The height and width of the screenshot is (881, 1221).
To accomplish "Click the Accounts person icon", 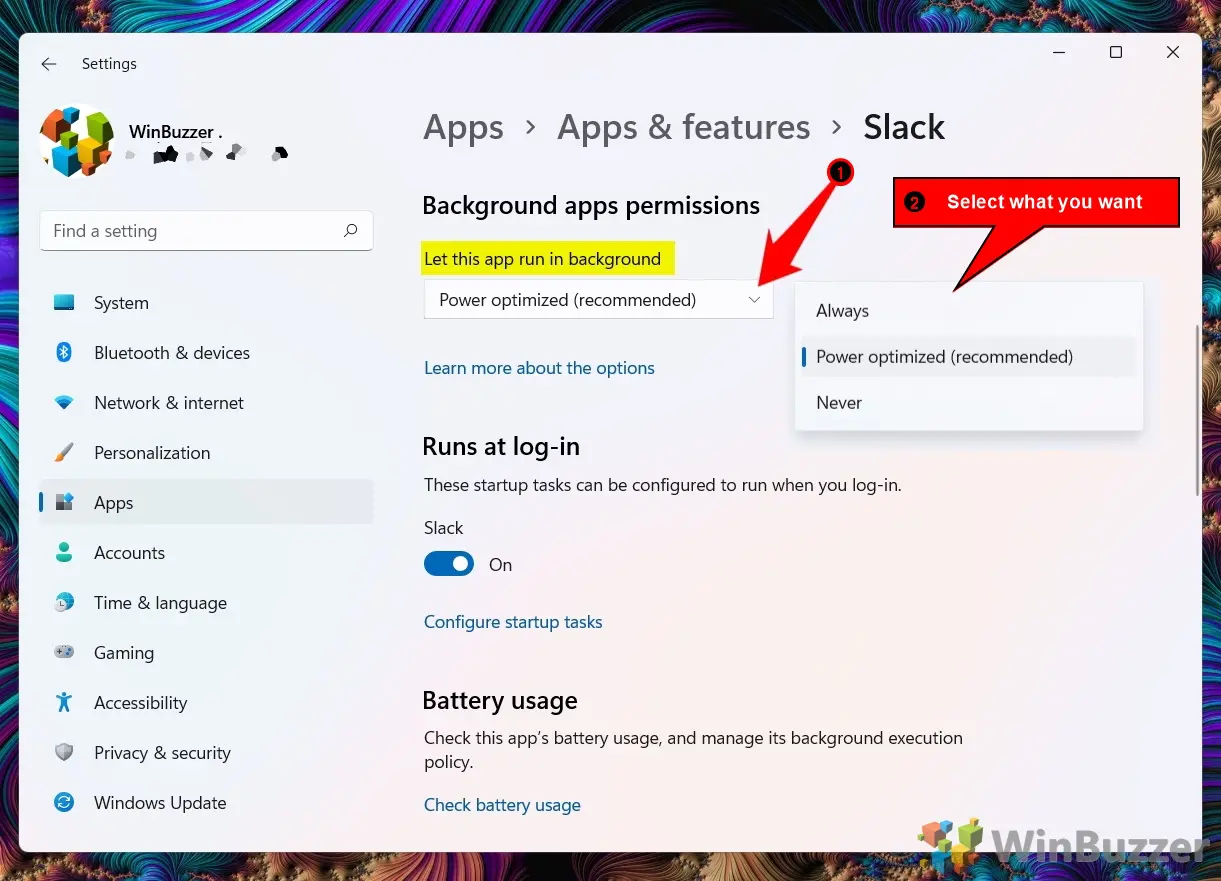I will [x=64, y=553].
